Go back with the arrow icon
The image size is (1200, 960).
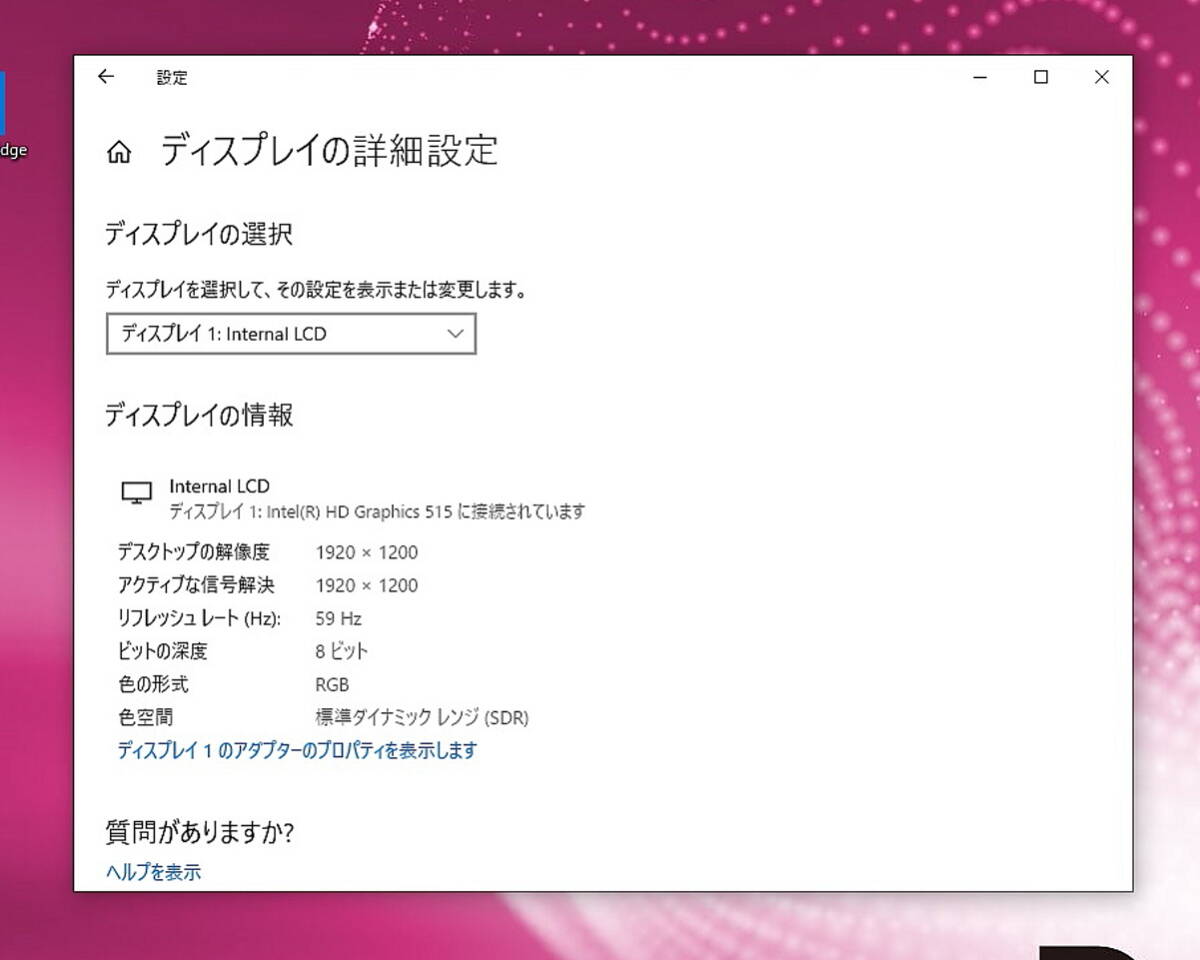click(106, 77)
